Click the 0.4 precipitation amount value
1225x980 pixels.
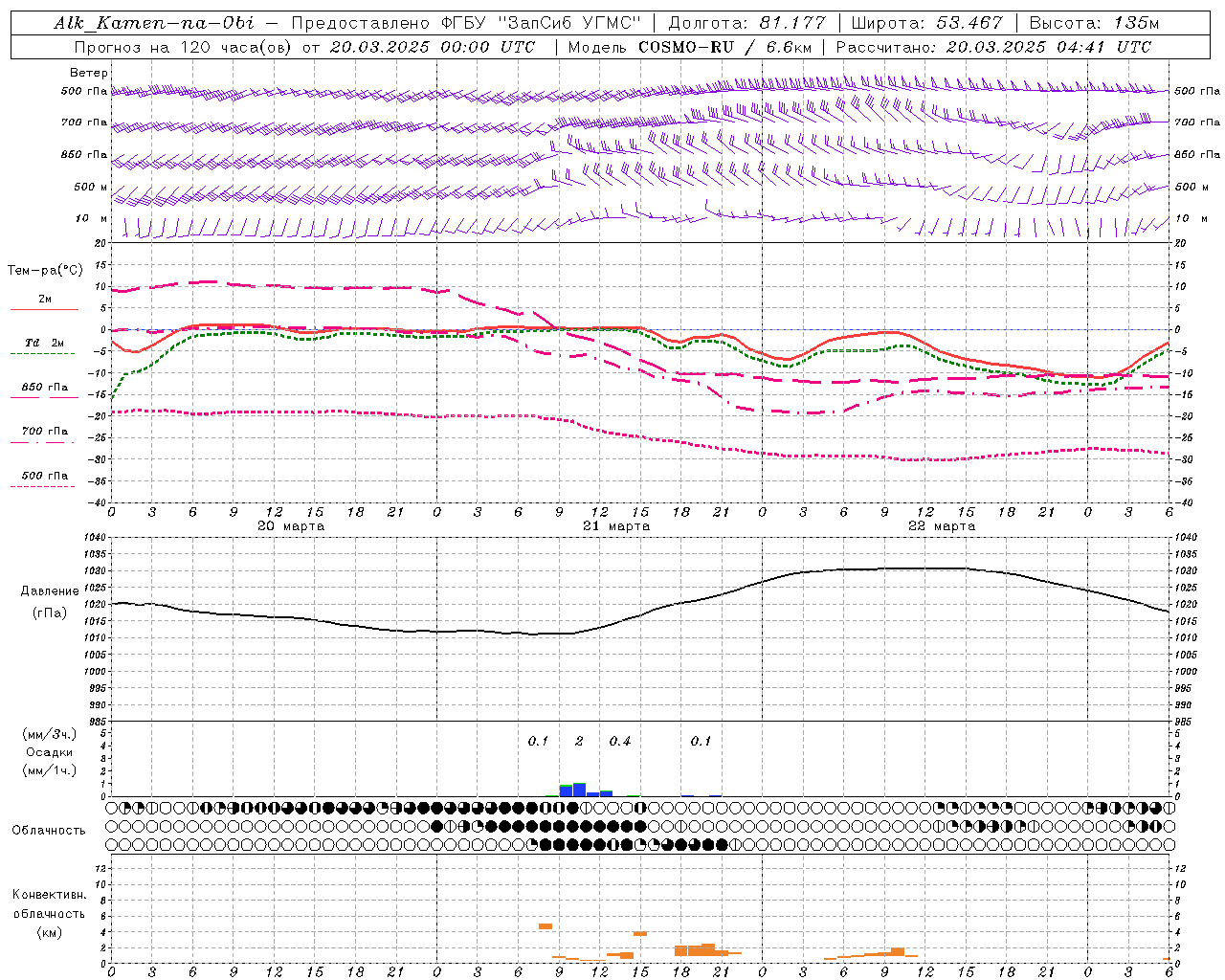[620, 741]
